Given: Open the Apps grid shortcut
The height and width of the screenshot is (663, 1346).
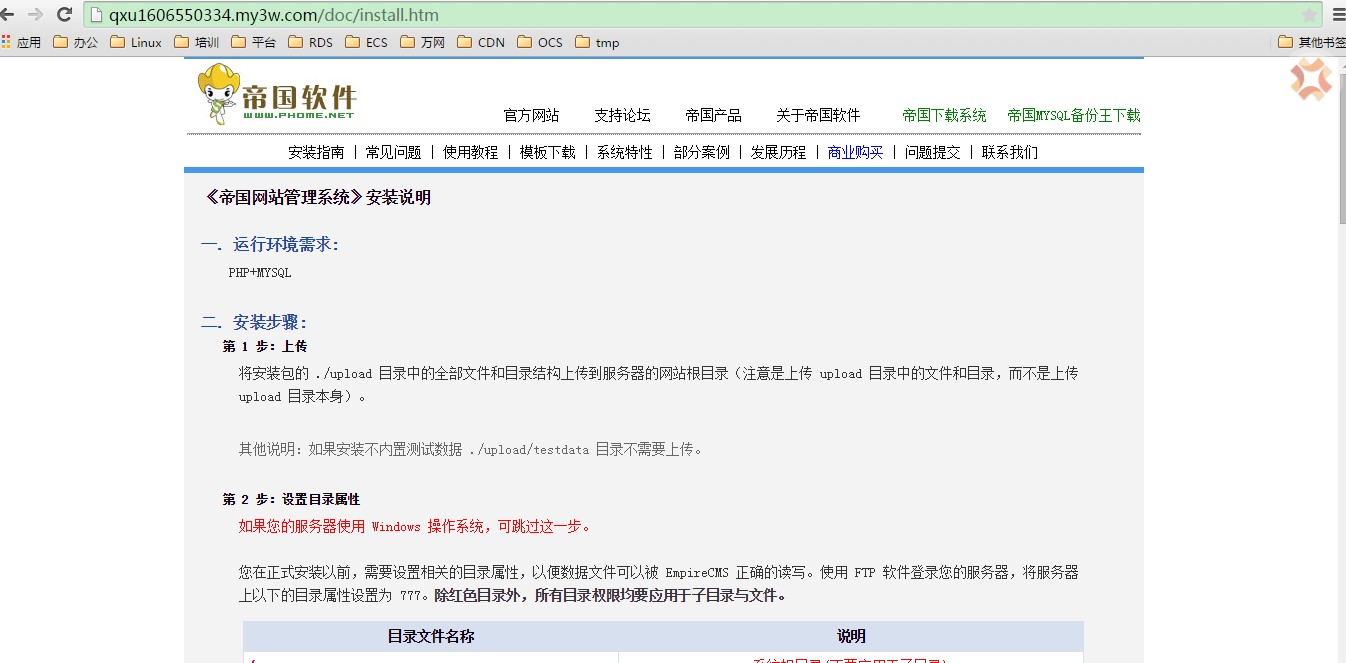Looking at the screenshot, I should point(21,42).
